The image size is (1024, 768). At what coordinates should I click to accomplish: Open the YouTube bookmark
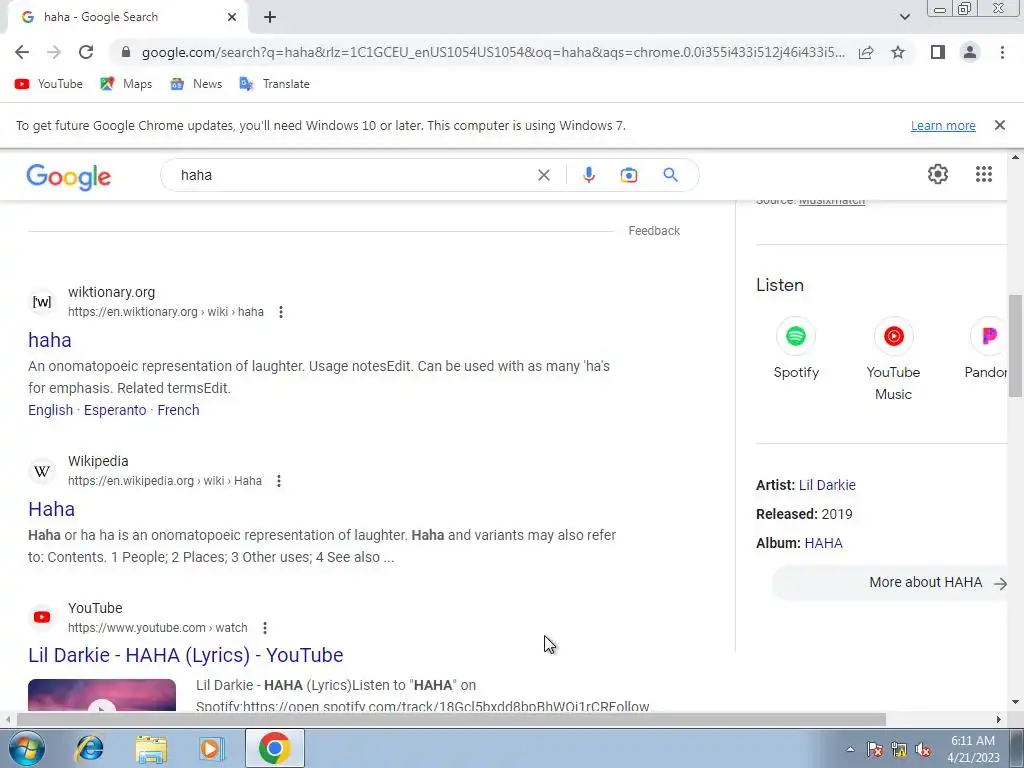49,84
